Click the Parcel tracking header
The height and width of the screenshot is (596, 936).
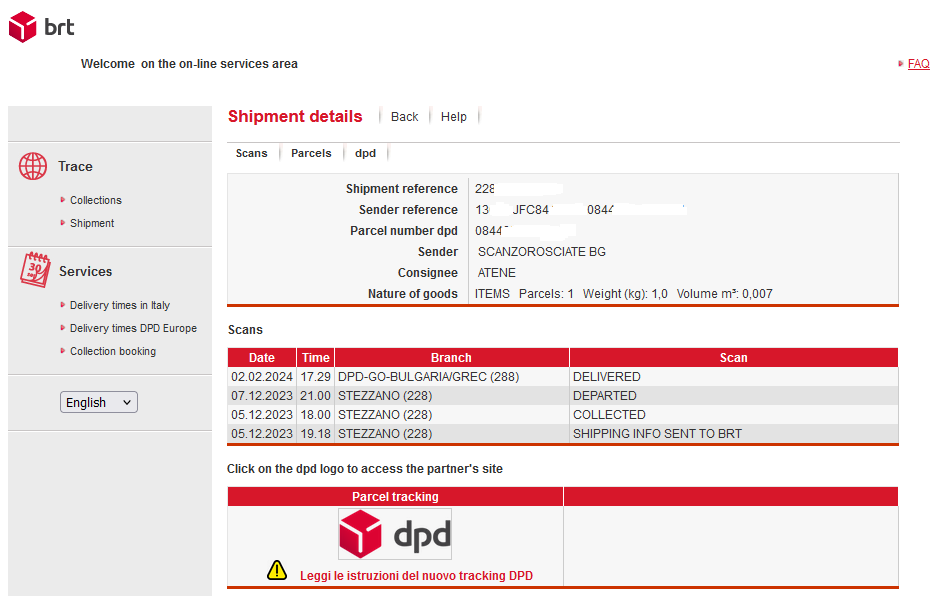395,497
